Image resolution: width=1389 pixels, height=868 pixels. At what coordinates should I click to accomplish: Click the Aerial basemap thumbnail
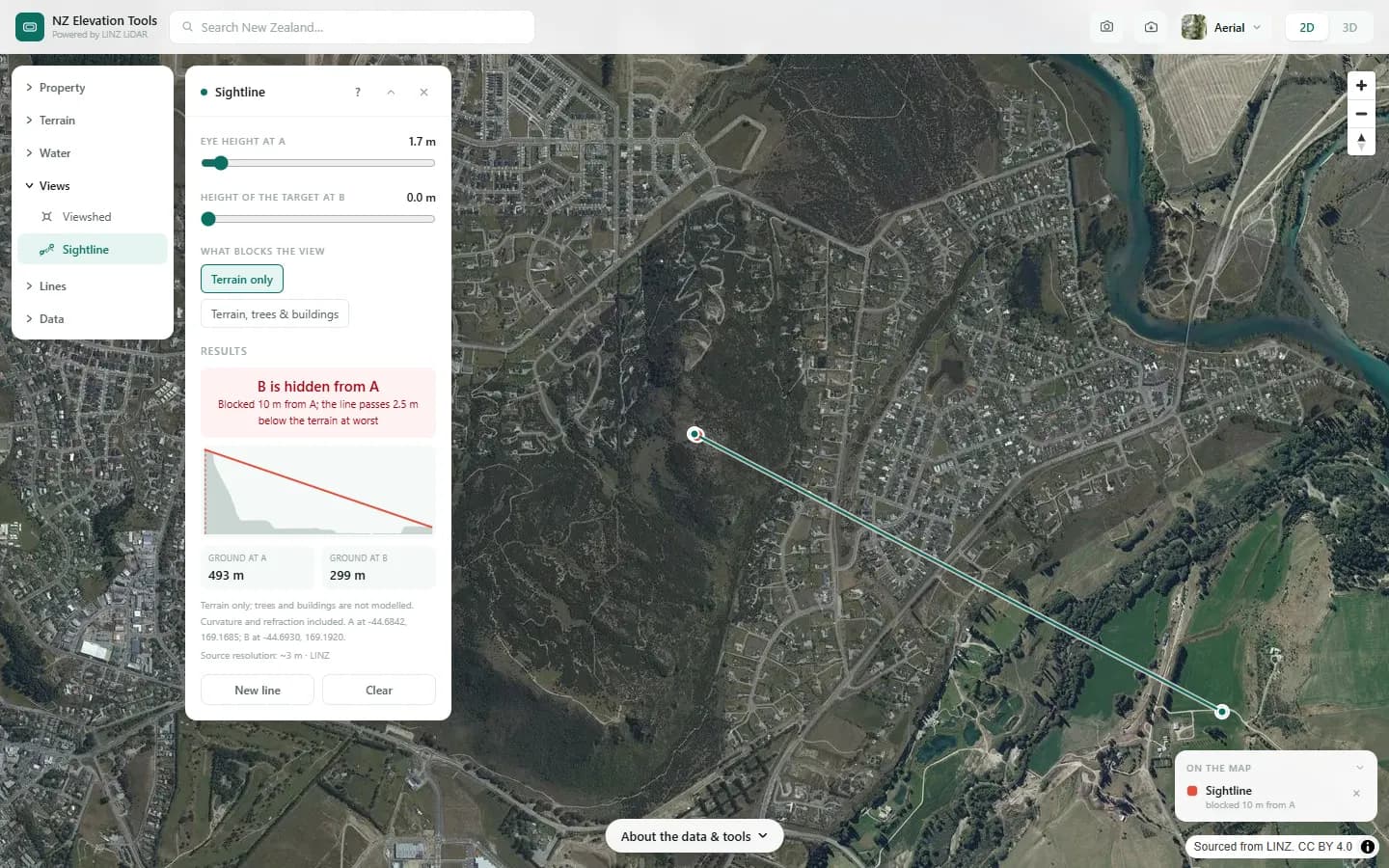1193,27
